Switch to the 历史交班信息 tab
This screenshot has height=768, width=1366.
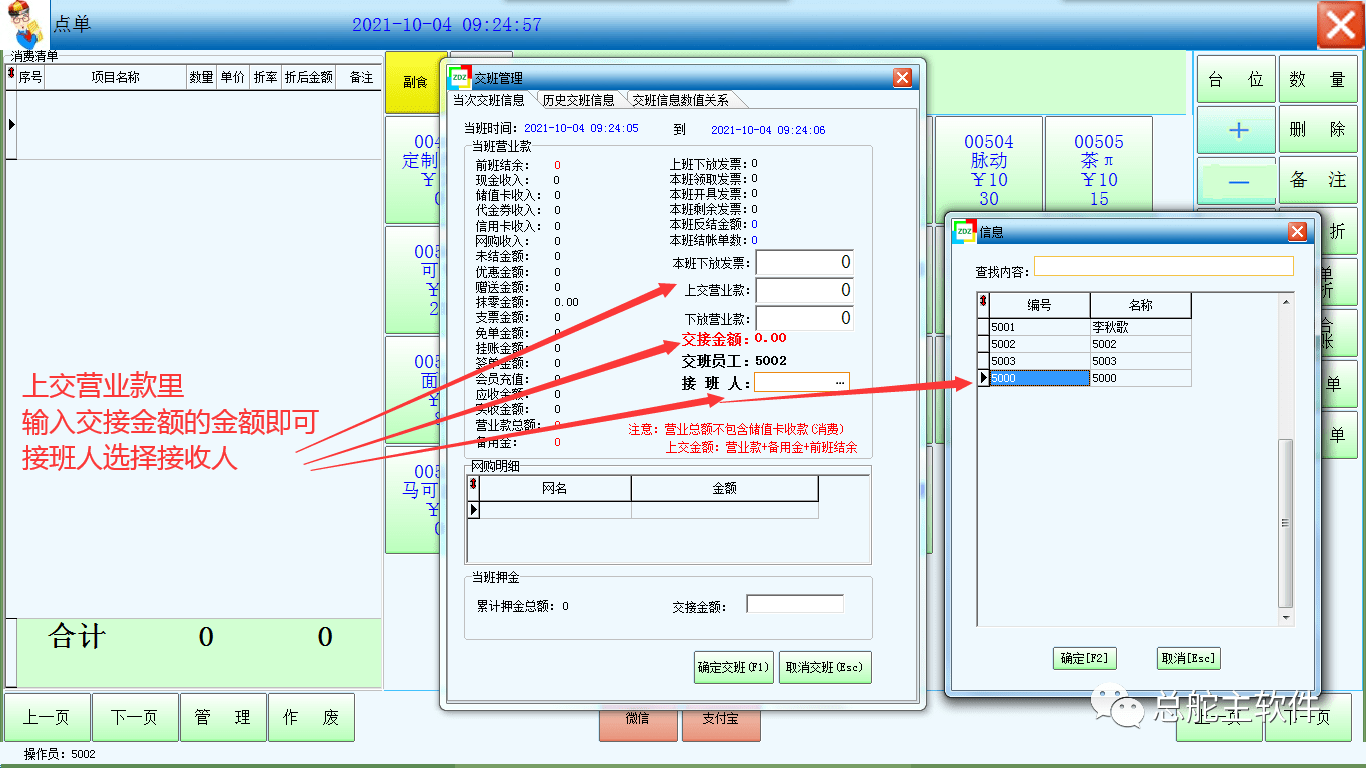[x=578, y=100]
